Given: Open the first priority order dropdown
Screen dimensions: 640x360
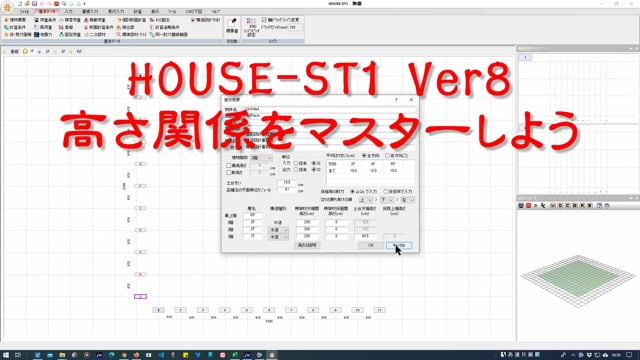Looking at the screenshot, I should 365,200.
